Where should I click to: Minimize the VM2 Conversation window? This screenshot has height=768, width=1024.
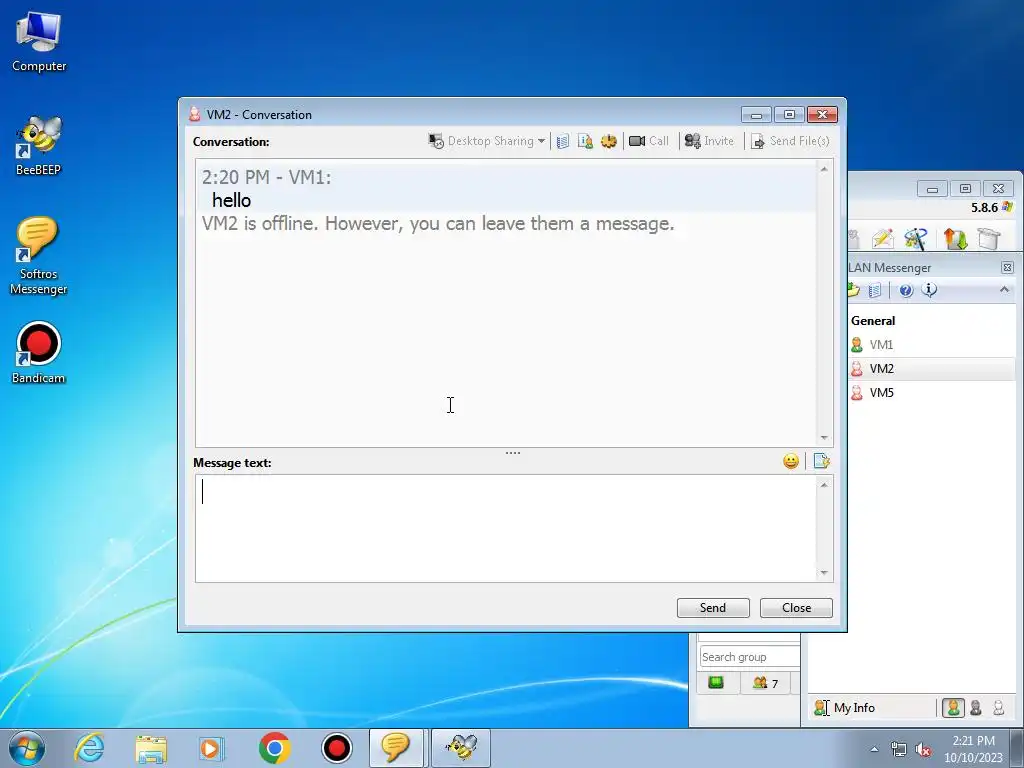coord(756,115)
